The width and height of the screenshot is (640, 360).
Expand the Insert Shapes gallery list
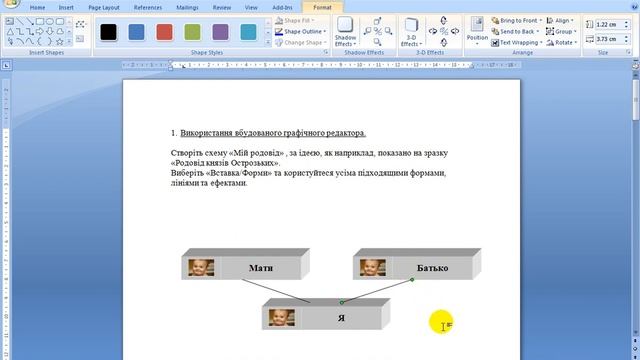coord(69,42)
